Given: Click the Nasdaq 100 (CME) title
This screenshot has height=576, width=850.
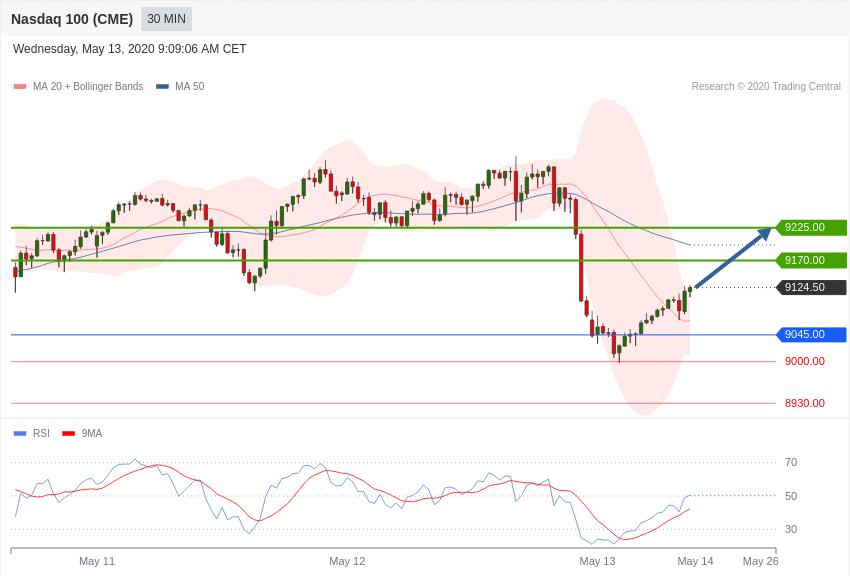Looking at the screenshot, I should click(x=72, y=19).
